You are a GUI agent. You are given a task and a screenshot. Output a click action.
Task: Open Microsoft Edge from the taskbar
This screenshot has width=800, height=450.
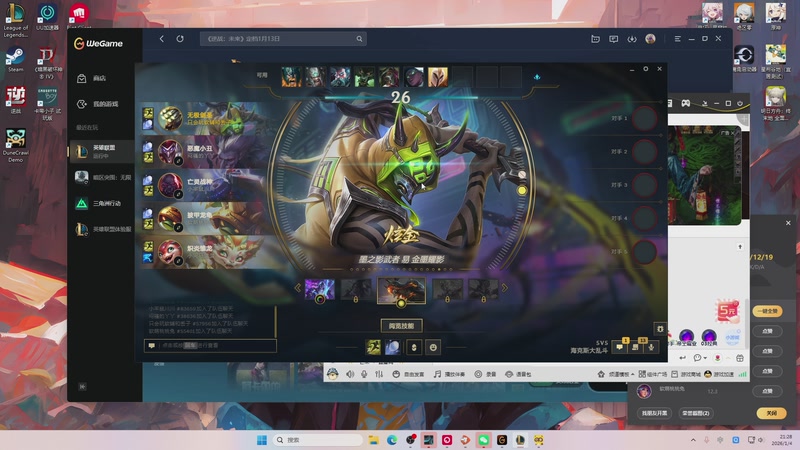tap(392, 440)
